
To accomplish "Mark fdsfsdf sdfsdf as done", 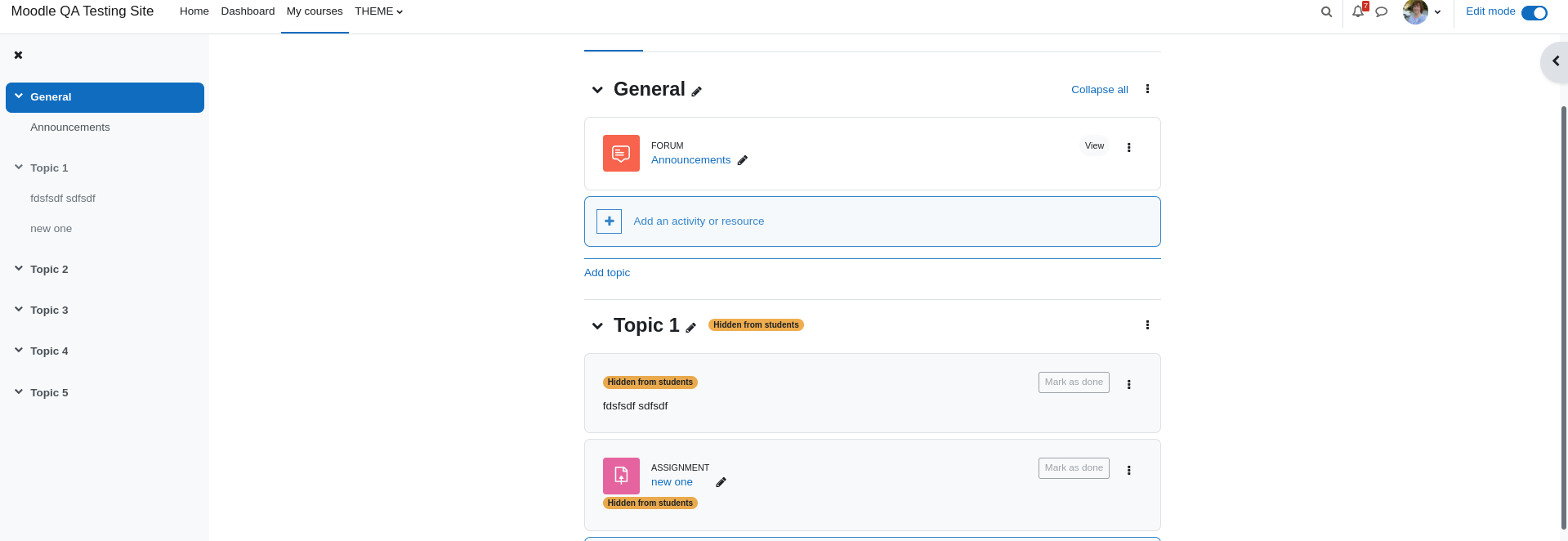I will [x=1074, y=382].
